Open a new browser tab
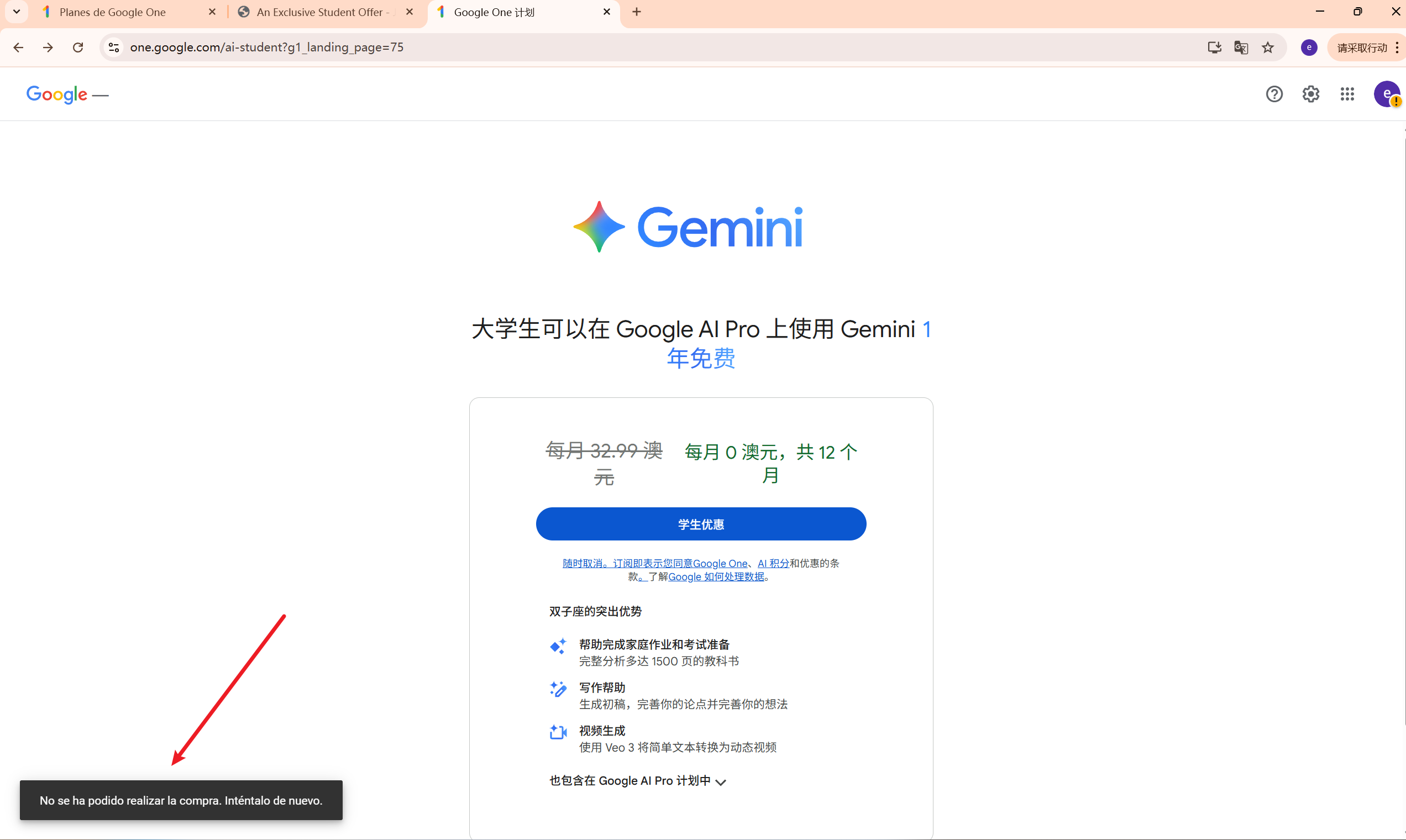This screenshot has height=840, width=1406. pyautogui.click(x=637, y=12)
